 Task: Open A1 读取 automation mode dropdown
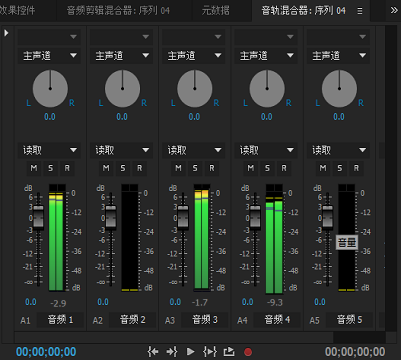(49, 150)
